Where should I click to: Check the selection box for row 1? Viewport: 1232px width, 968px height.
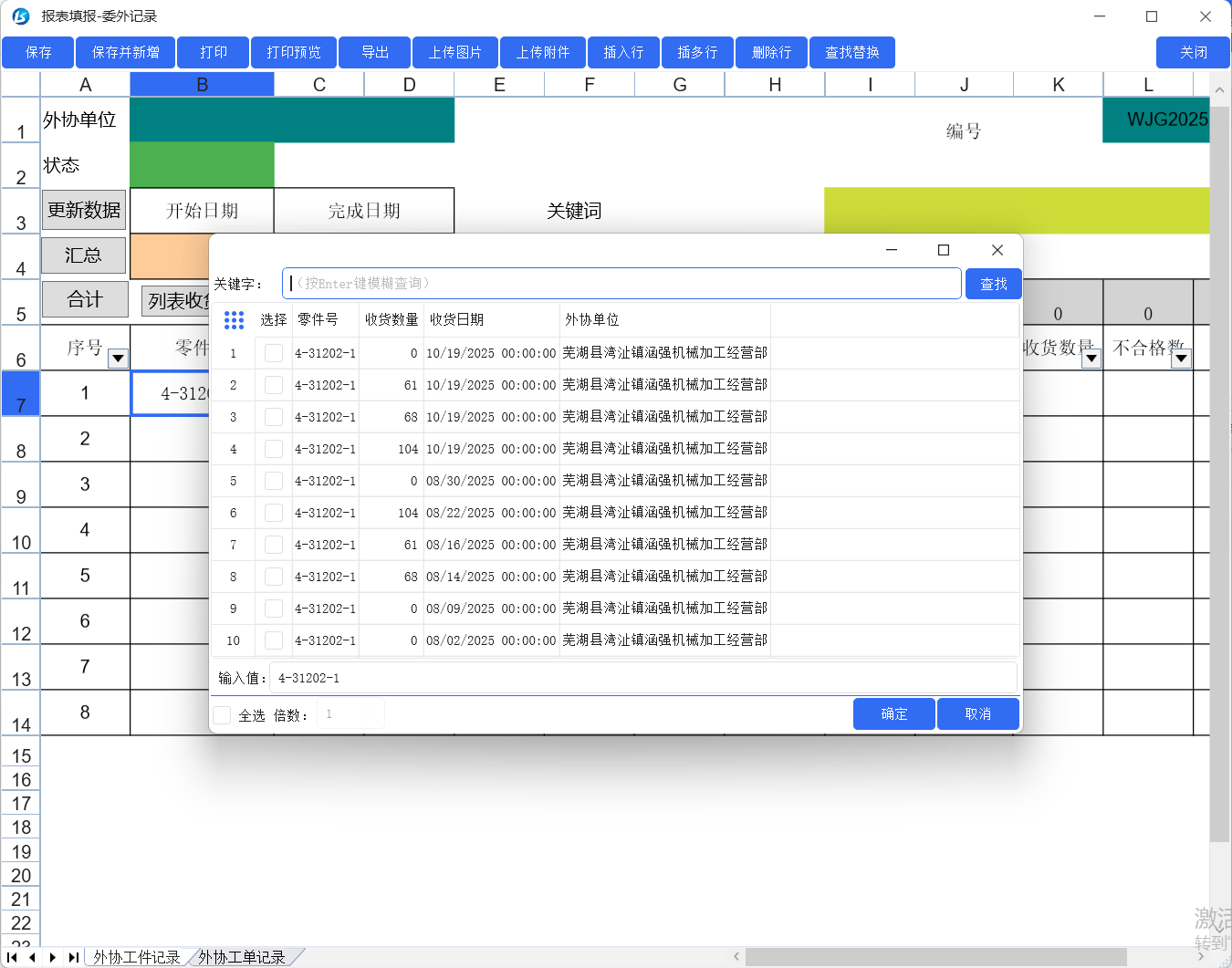(273, 353)
